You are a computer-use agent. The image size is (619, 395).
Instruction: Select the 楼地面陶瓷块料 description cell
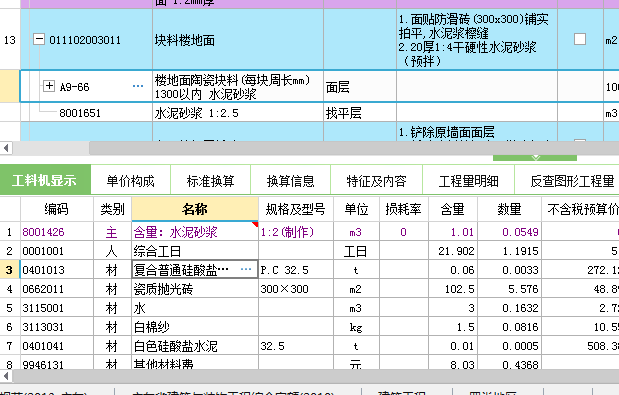click(238, 86)
